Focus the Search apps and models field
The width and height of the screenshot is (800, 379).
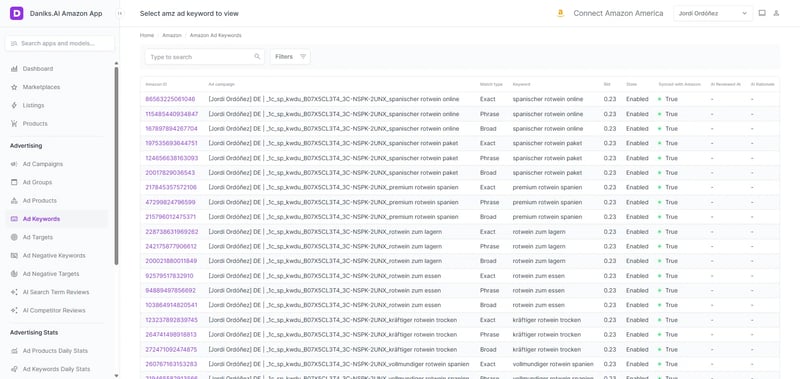coord(60,43)
